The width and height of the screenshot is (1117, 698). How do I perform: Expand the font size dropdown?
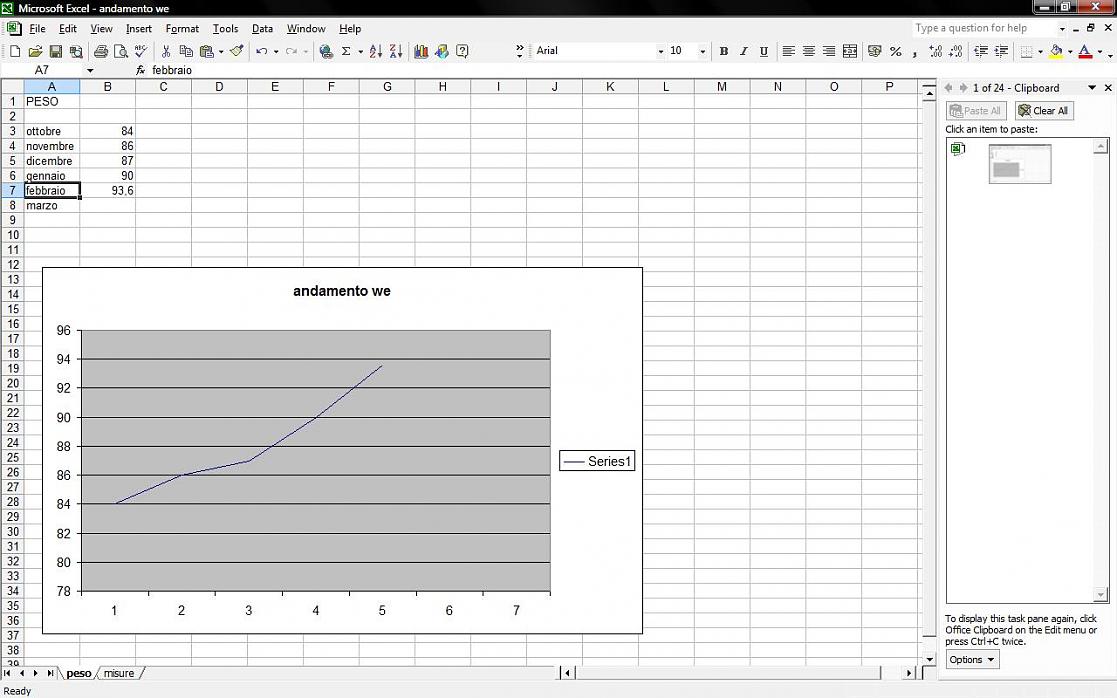click(702, 51)
